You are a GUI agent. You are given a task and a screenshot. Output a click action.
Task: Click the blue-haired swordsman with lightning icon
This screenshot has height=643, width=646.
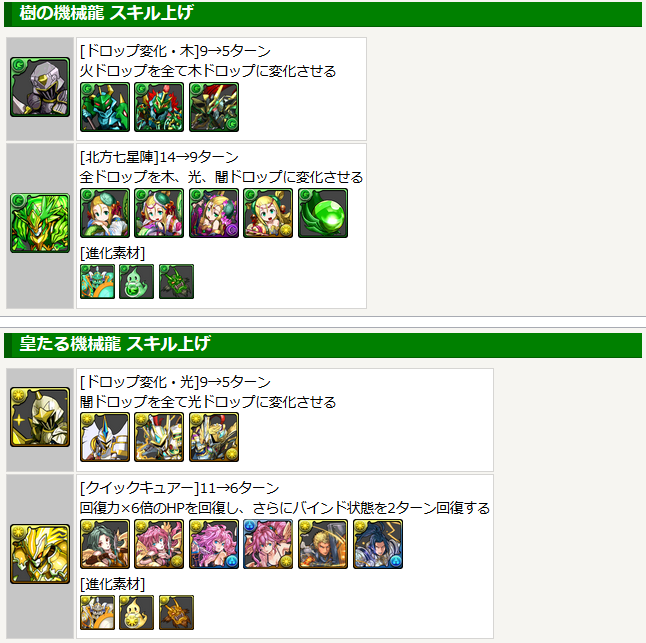(378, 544)
